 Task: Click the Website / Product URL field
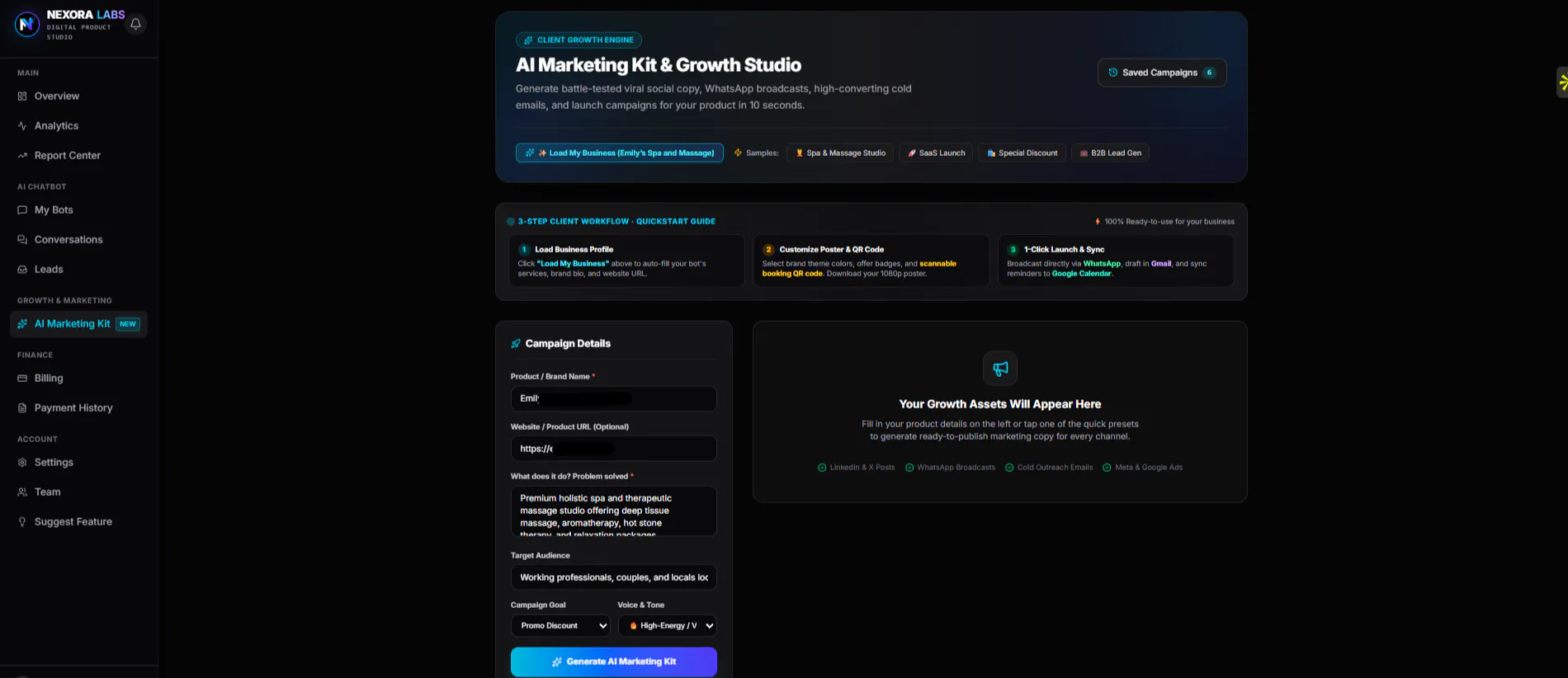[614, 449]
